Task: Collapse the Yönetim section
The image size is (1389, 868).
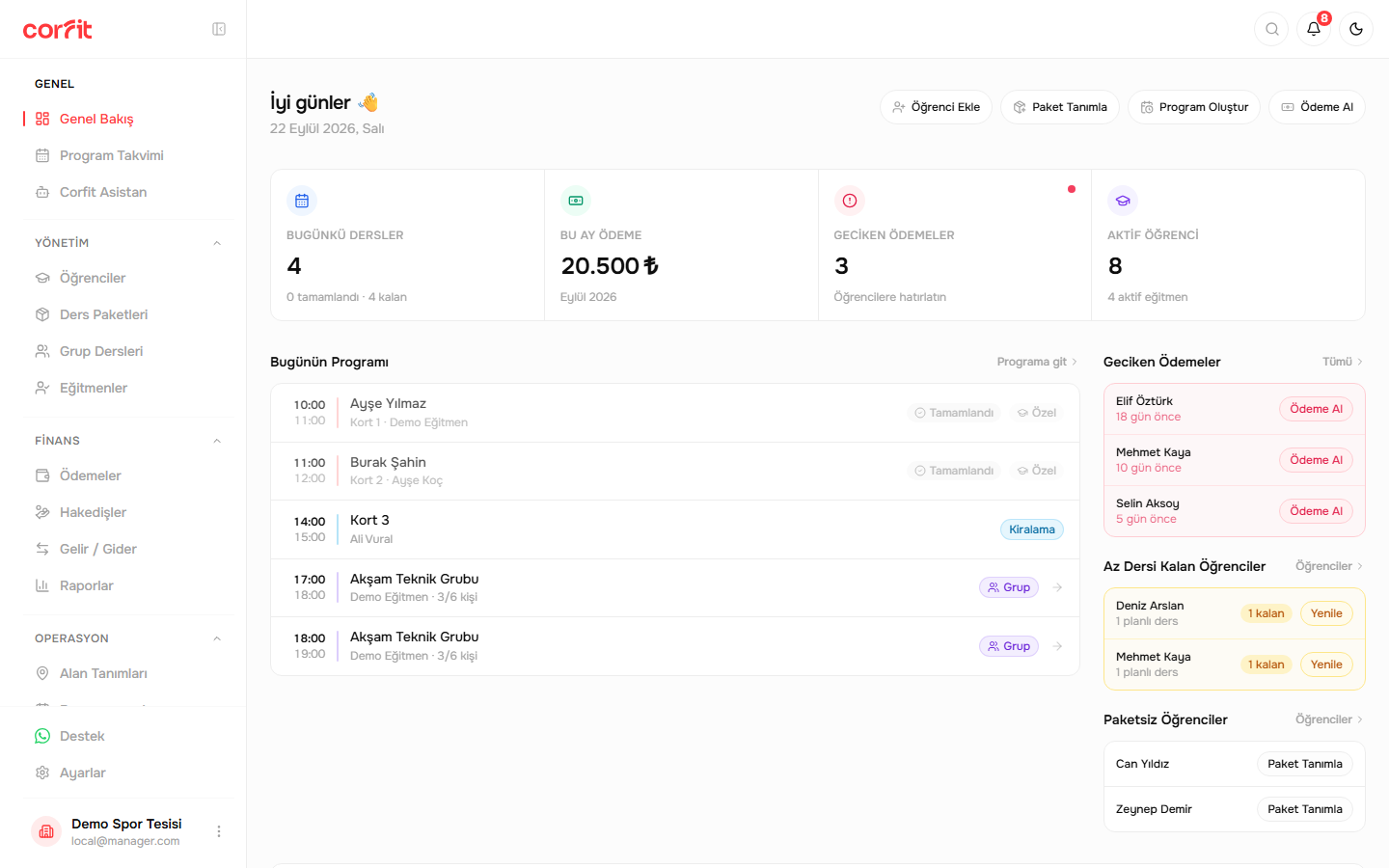Action: (x=217, y=243)
